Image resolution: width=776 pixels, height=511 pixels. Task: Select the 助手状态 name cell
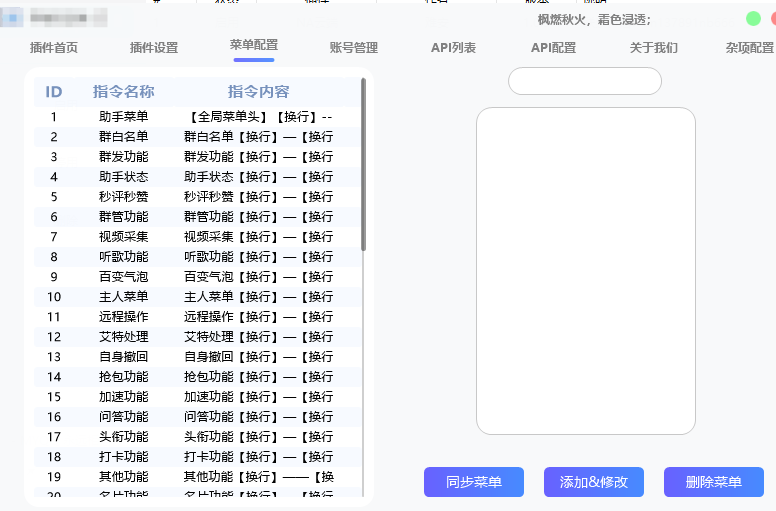point(123,177)
